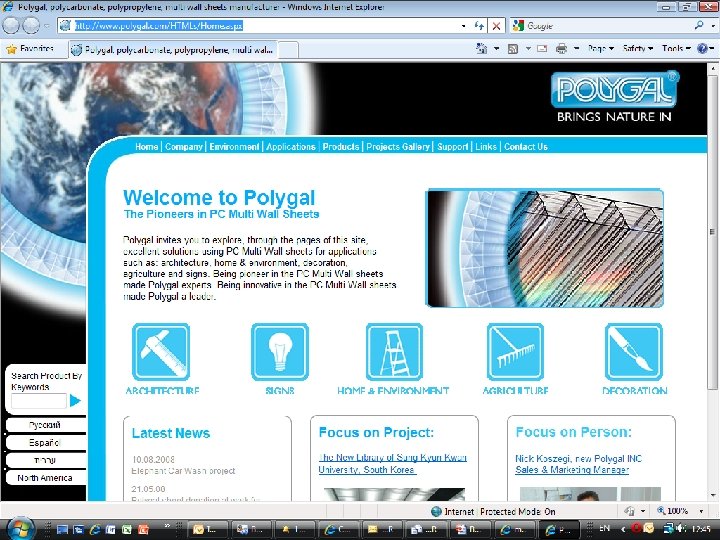Screen dimensions: 720x540
Task: Open the Elephant Car Wash project news
Action: 183,471
